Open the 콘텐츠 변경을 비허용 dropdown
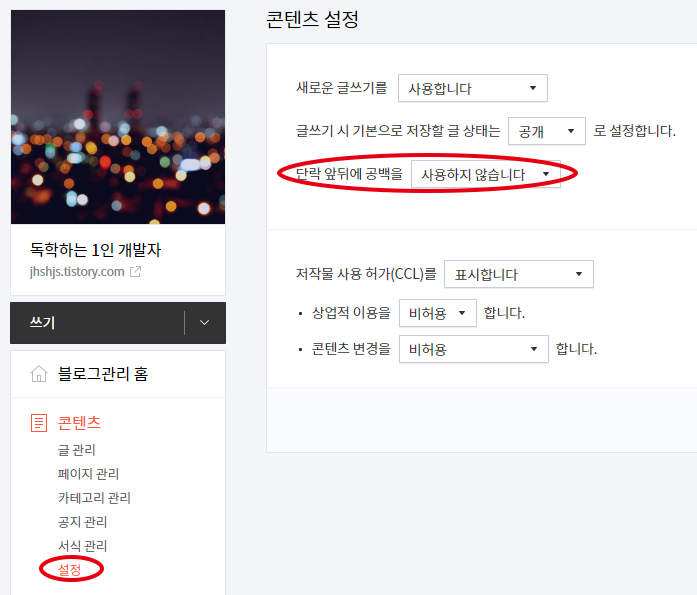Image resolution: width=697 pixels, height=595 pixels. (x=473, y=349)
